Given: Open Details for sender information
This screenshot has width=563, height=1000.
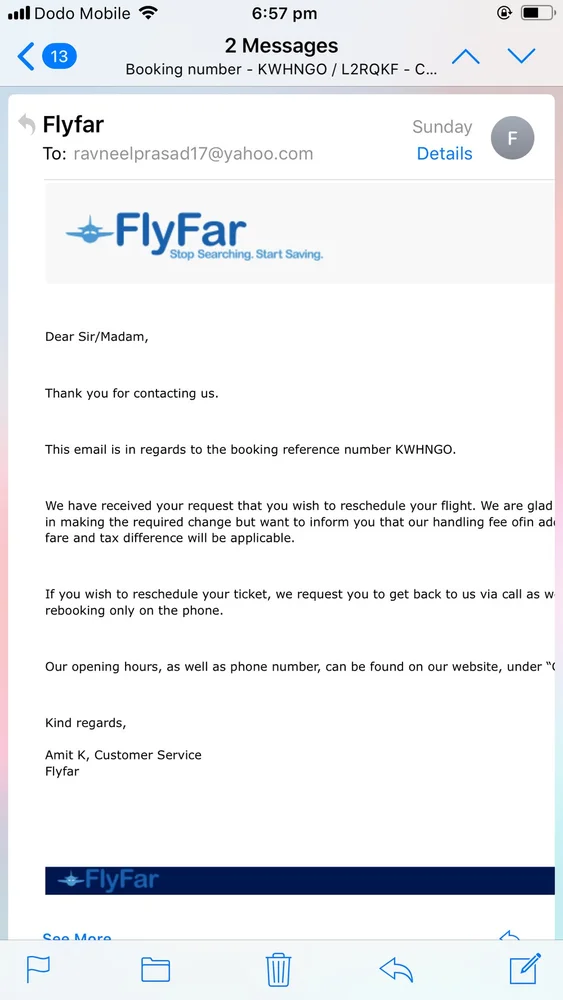Looking at the screenshot, I should (444, 154).
